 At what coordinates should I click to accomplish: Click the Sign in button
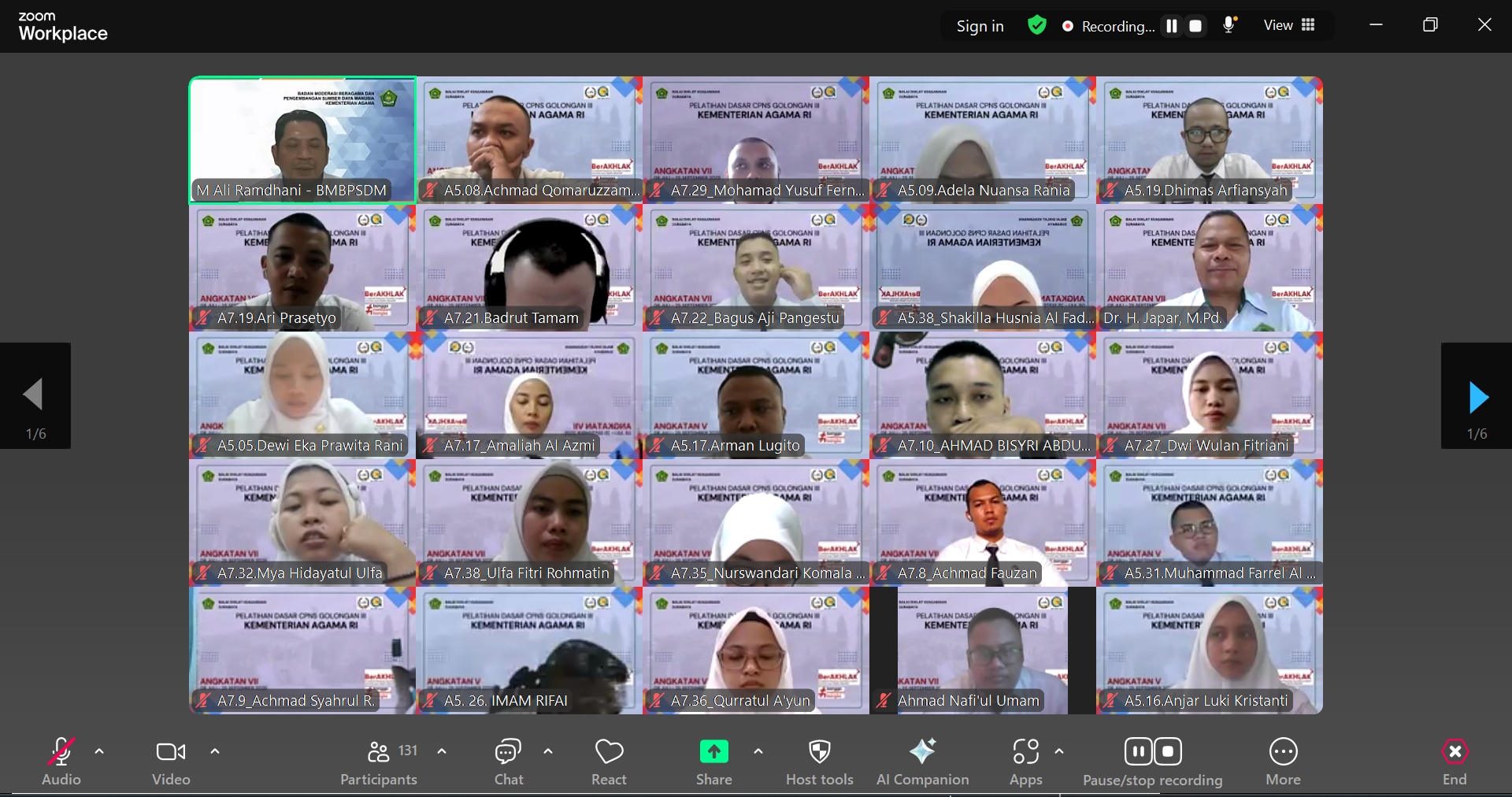[980, 26]
